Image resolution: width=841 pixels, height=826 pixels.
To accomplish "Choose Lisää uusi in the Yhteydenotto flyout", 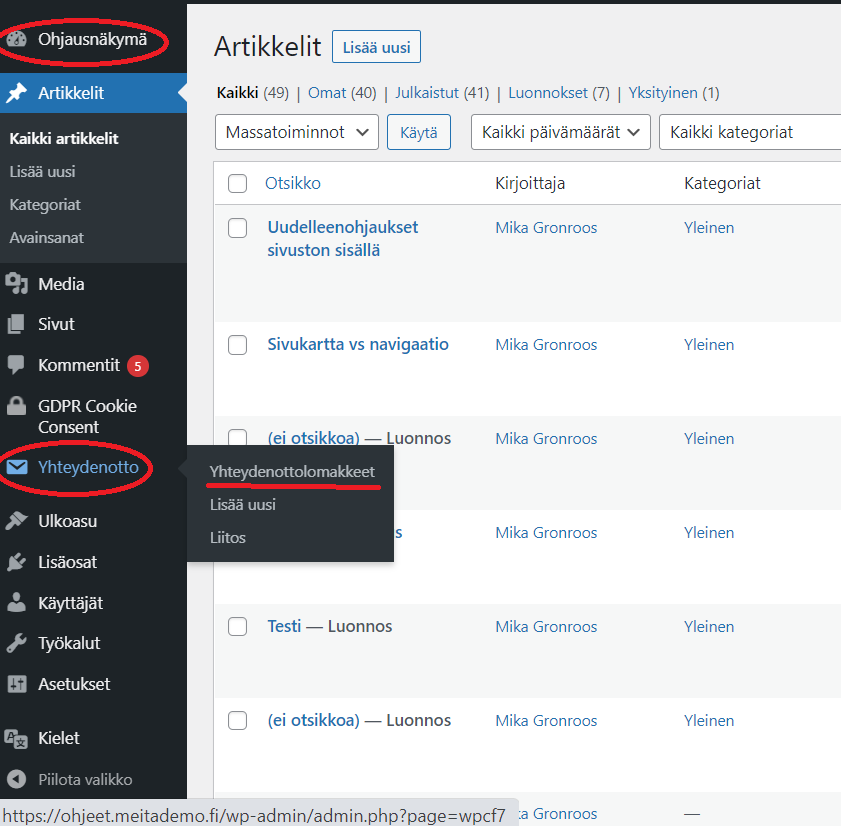I will [x=243, y=505].
